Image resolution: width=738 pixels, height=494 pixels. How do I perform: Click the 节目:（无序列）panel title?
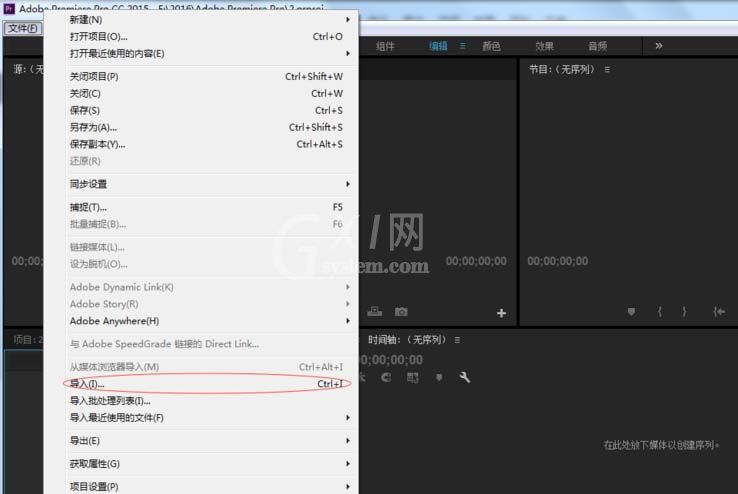562,70
